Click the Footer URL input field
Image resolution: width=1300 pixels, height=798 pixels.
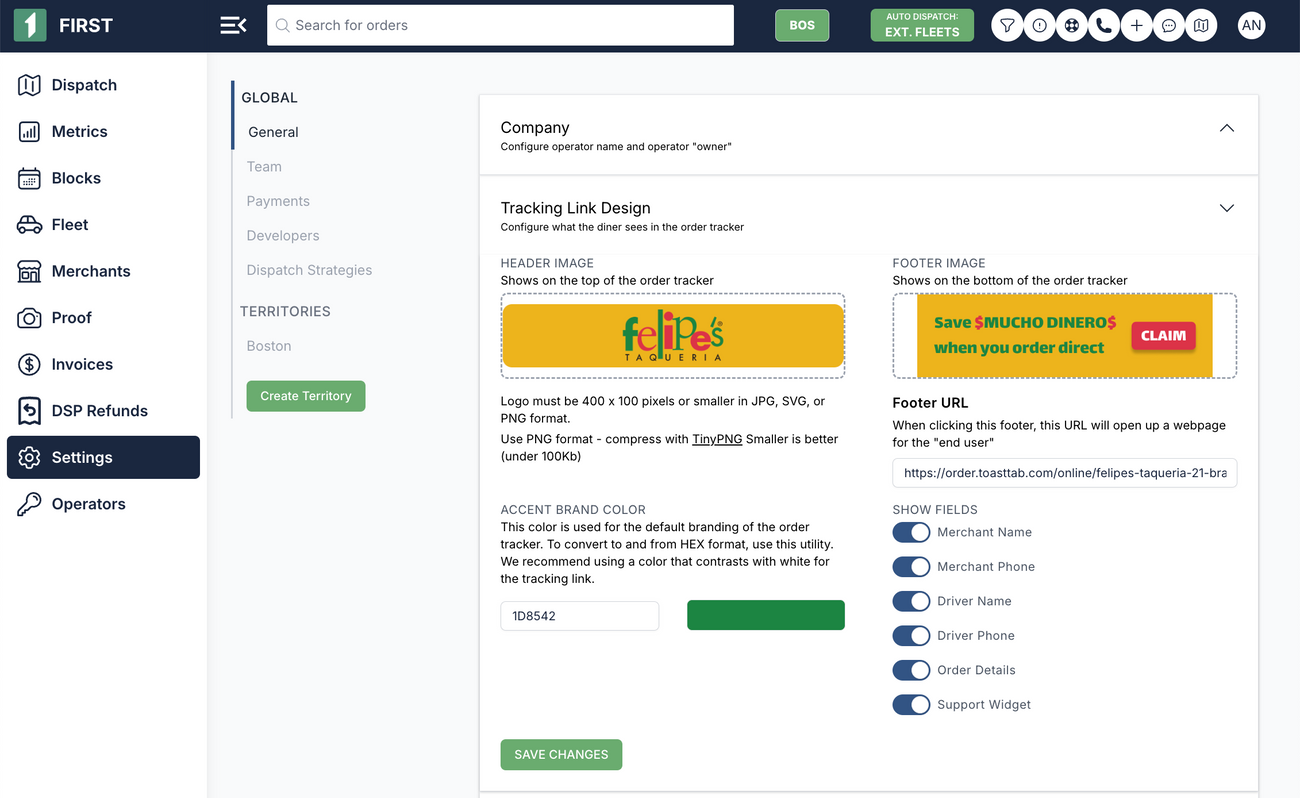coord(1065,473)
